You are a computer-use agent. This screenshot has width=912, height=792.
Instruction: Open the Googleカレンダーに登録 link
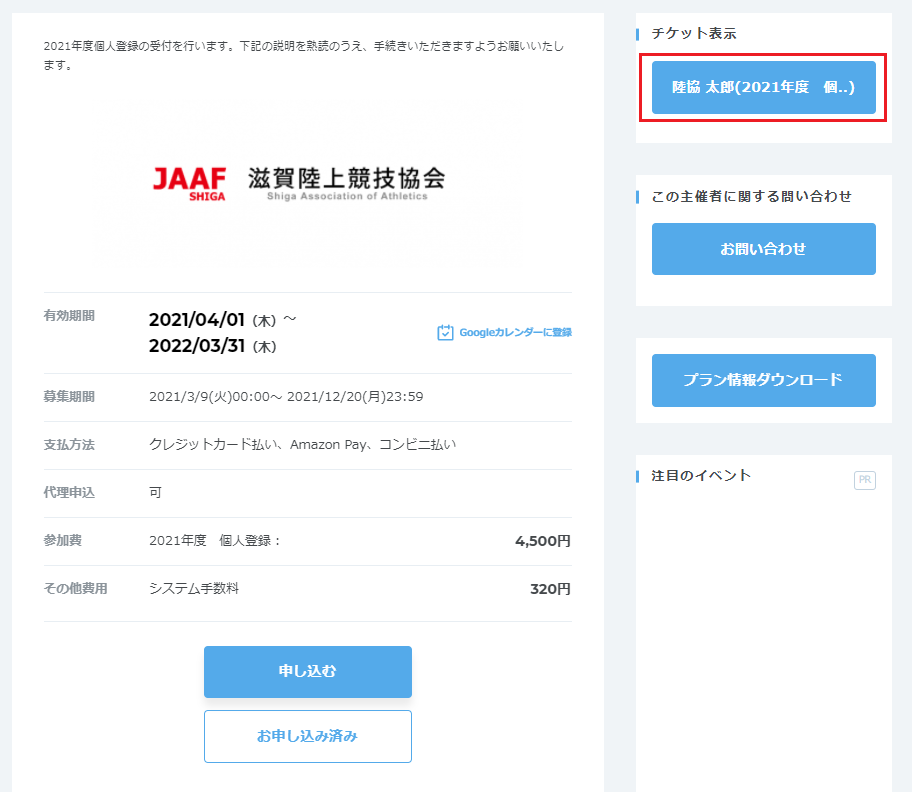515,333
